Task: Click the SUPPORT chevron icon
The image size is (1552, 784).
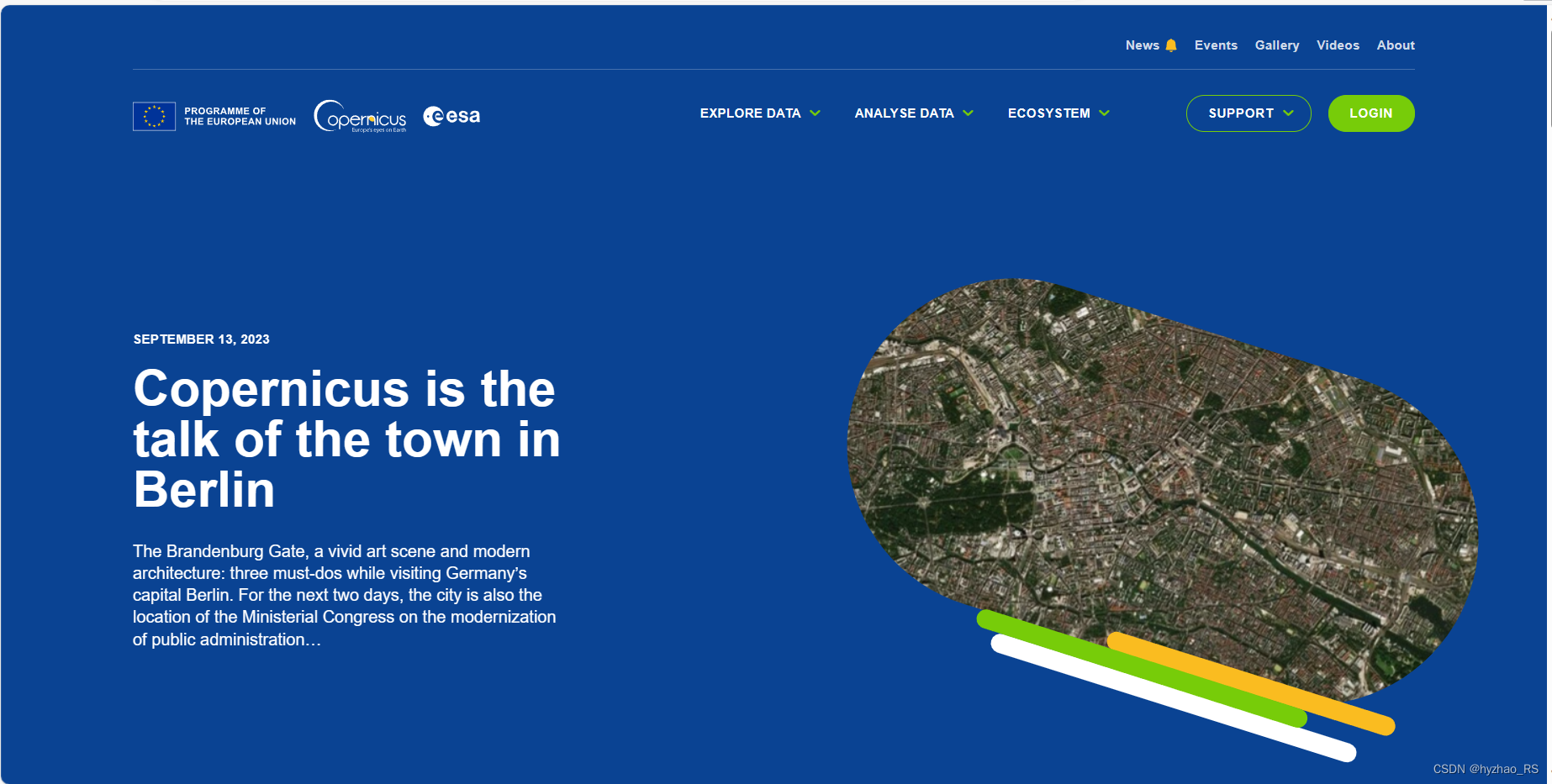Action: click(x=1289, y=113)
